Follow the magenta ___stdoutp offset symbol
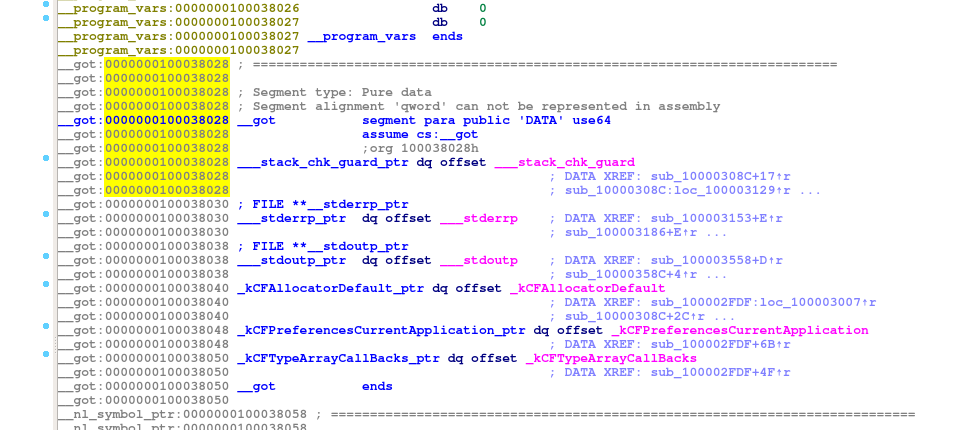 (479, 260)
